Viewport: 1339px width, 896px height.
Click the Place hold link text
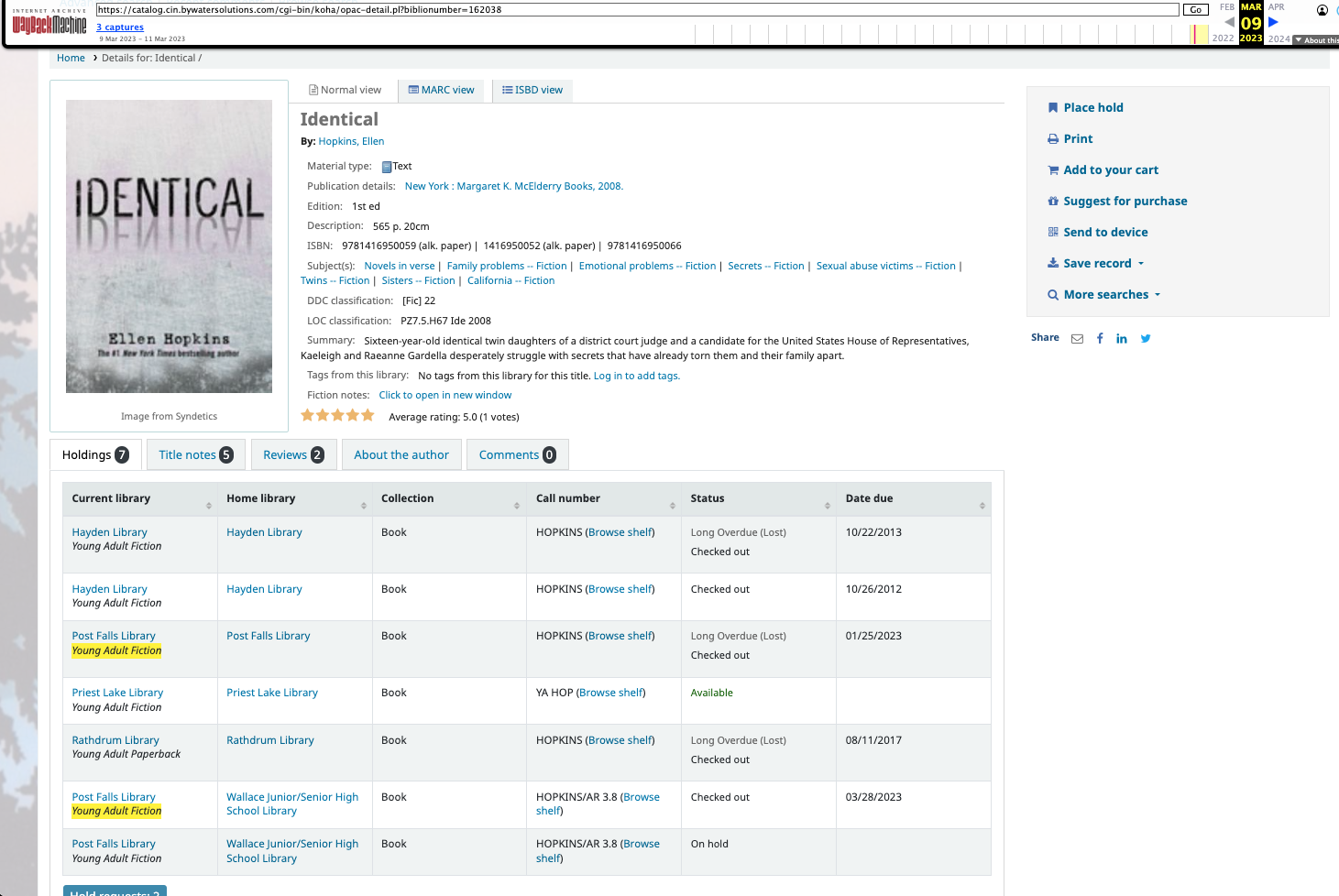point(1093,107)
